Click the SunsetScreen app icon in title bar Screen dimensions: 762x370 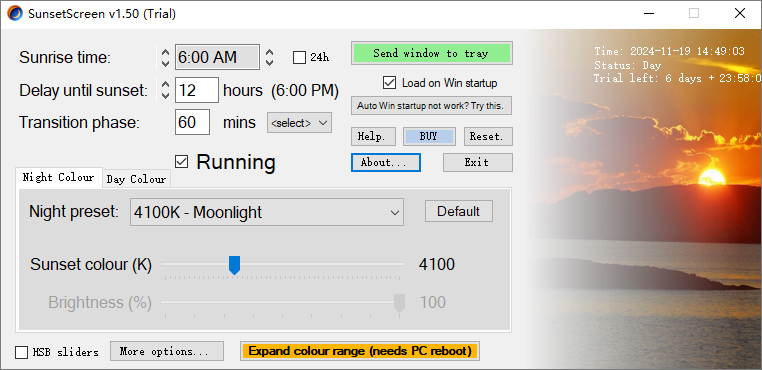15,14
